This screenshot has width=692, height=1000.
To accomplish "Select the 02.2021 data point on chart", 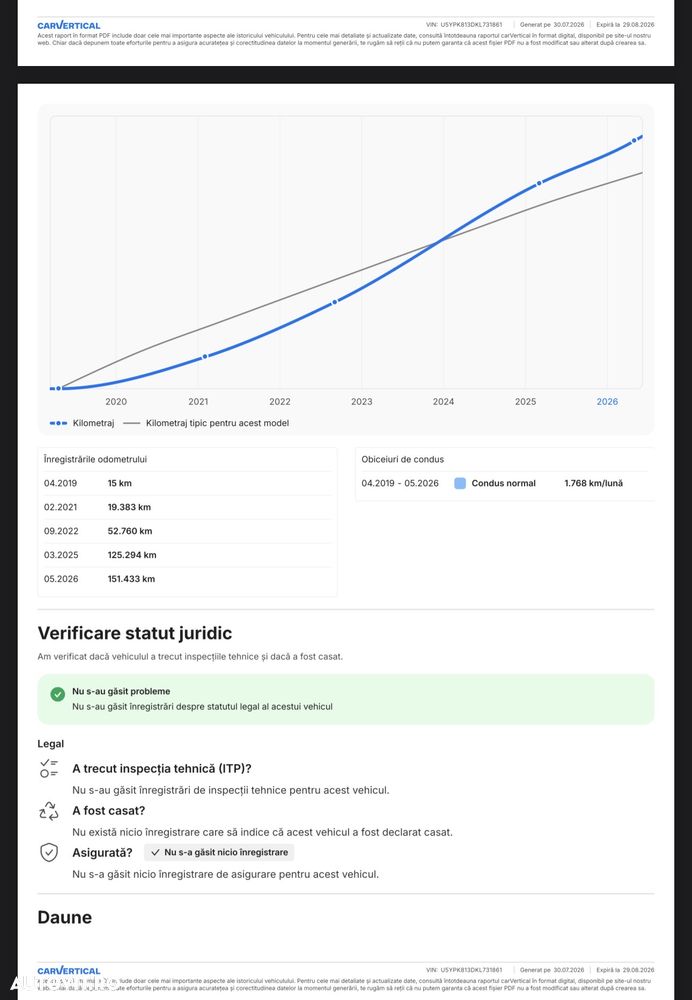I will click(x=205, y=357).
